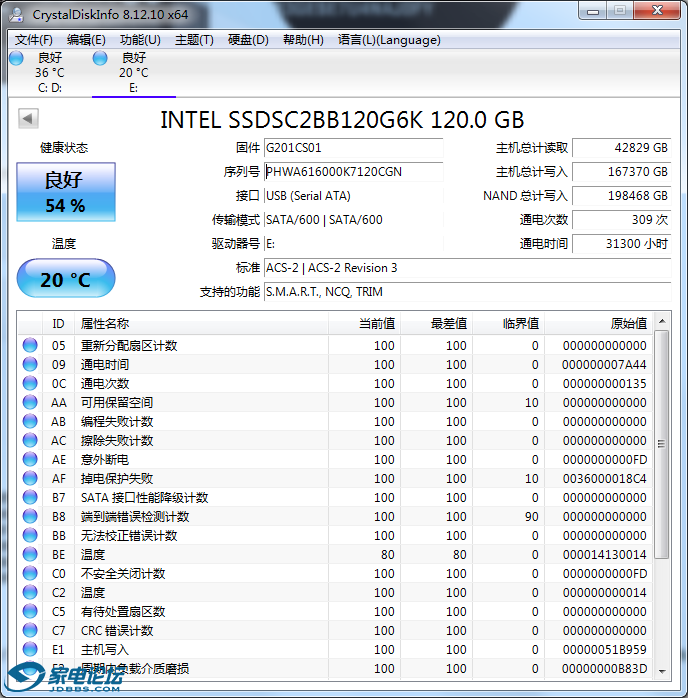688x698 pixels.
Task: Open the 功能(U) menu
Action: (140, 40)
